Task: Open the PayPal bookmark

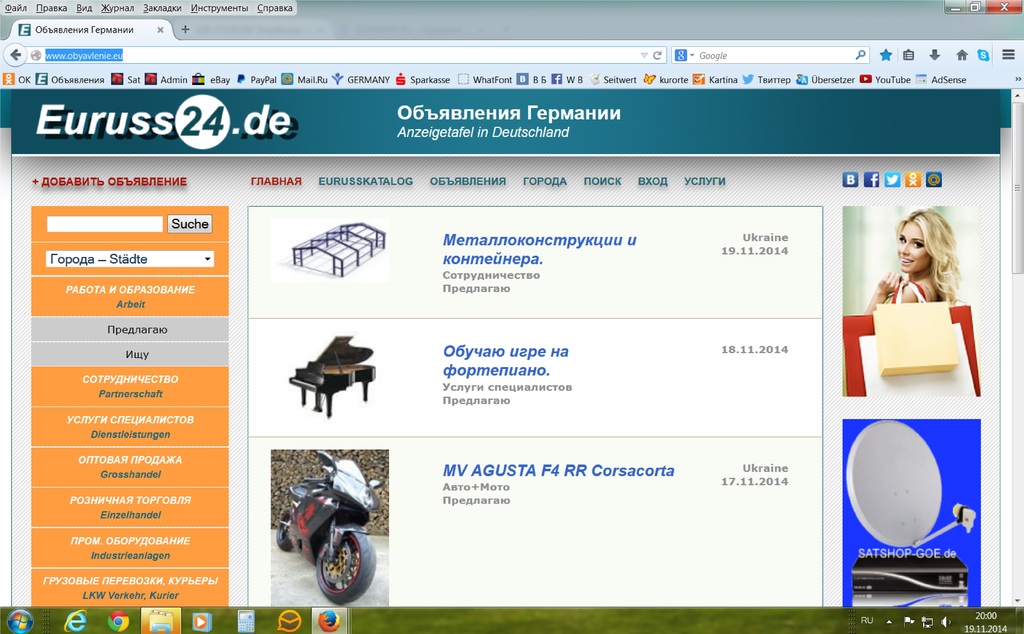Action: [256, 80]
